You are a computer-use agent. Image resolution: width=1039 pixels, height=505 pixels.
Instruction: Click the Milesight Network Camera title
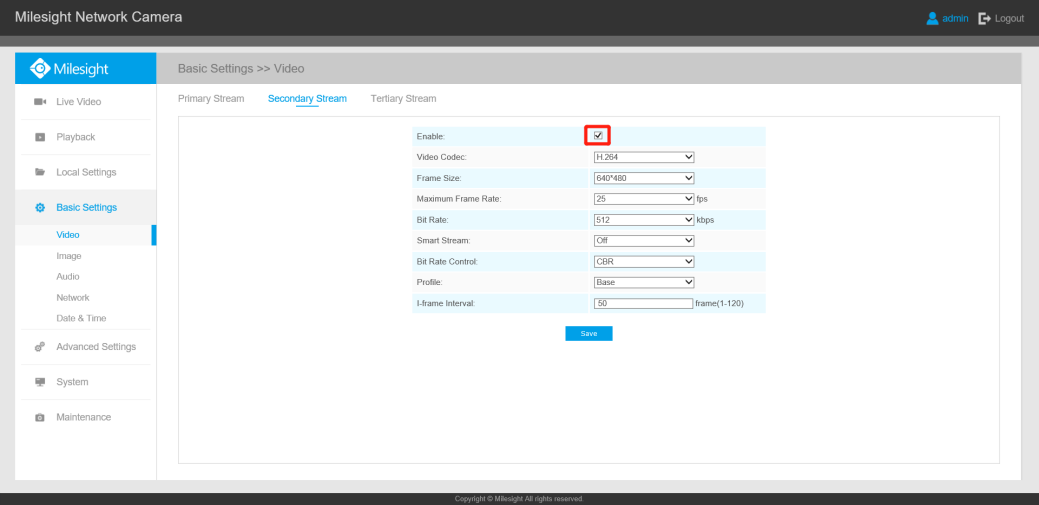[x=98, y=17]
